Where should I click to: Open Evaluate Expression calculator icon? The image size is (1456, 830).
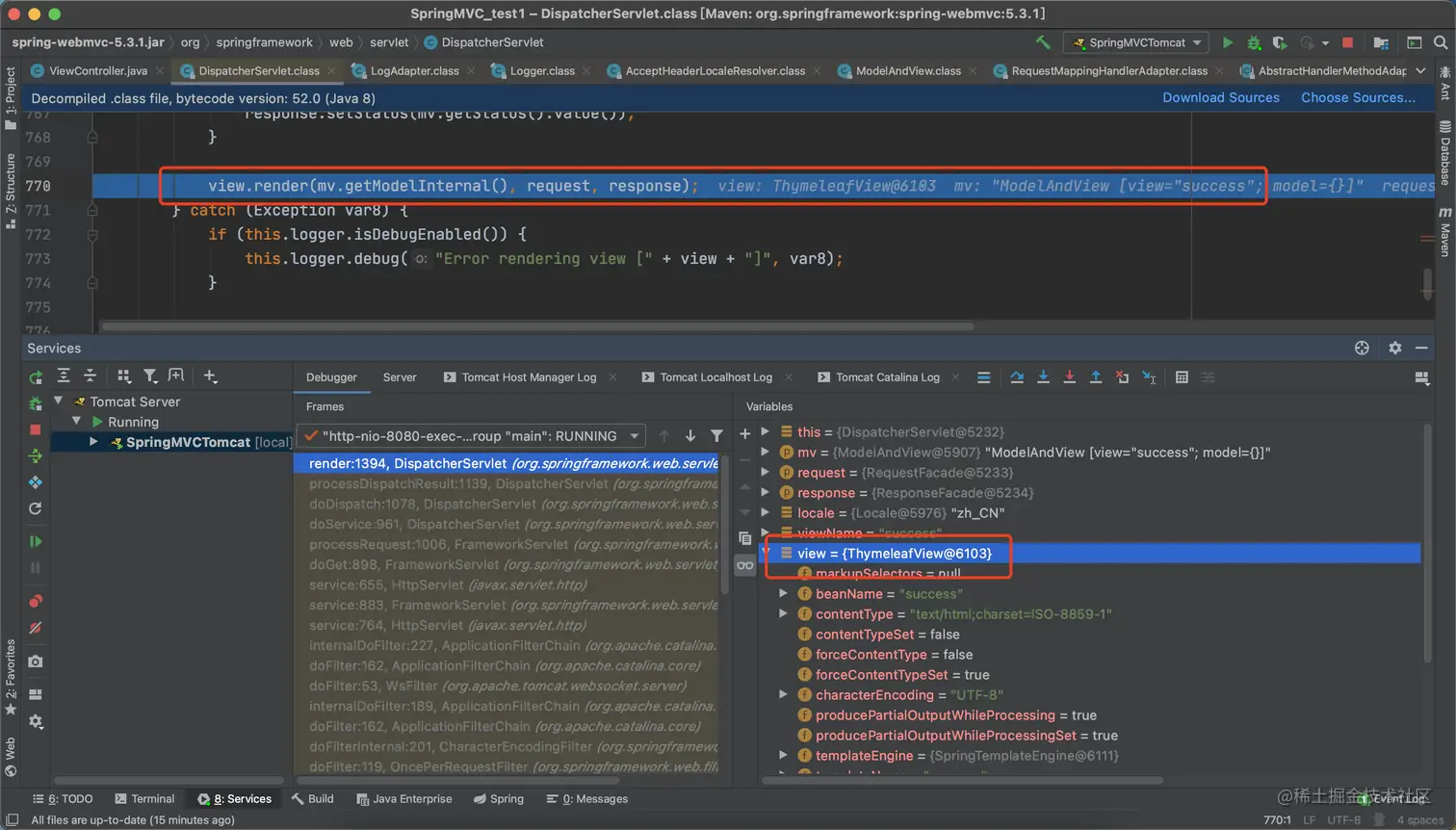tap(1182, 377)
